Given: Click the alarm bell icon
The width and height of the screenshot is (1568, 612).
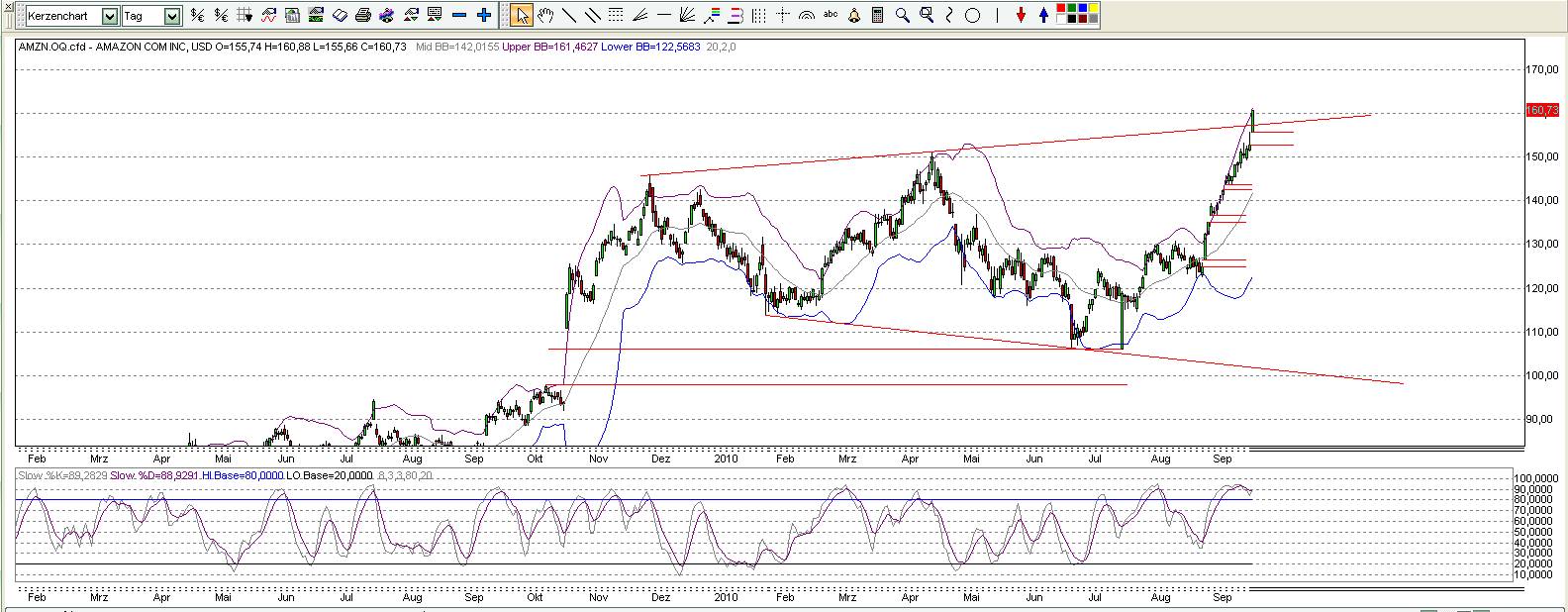Looking at the screenshot, I should tap(854, 15).
